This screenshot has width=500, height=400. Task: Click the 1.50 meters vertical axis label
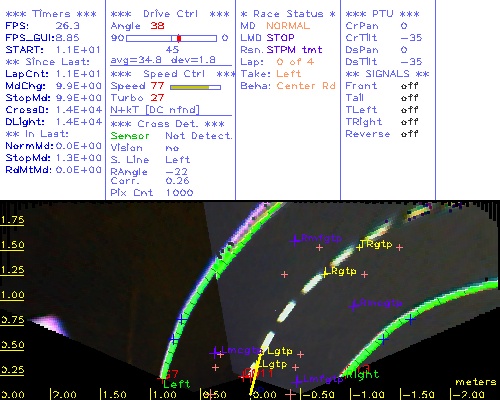click(12, 245)
